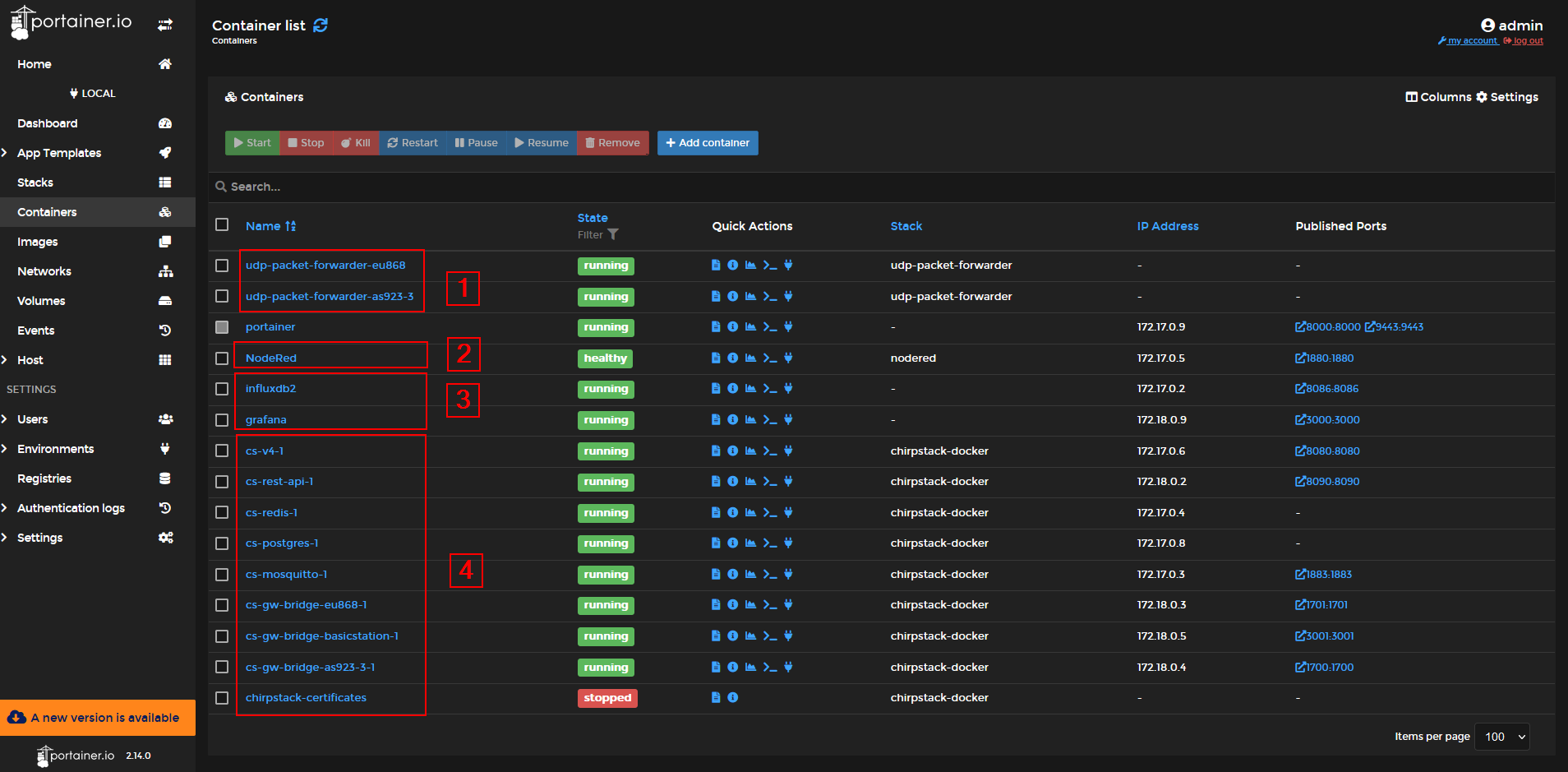Stats icon for cs-gw-bridge-eu868-1
Viewport: 1568px width, 772px height.
pos(750,604)
